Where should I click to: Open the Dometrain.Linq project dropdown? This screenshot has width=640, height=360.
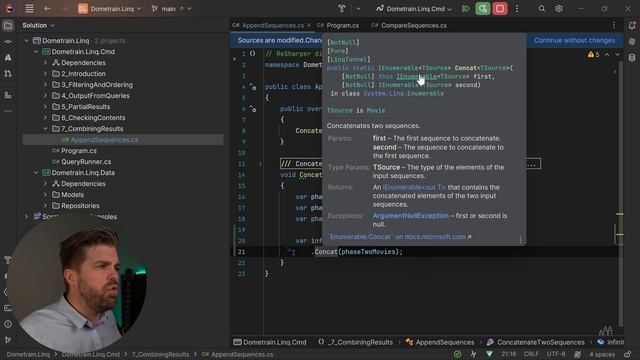click(x=110, y=9)
